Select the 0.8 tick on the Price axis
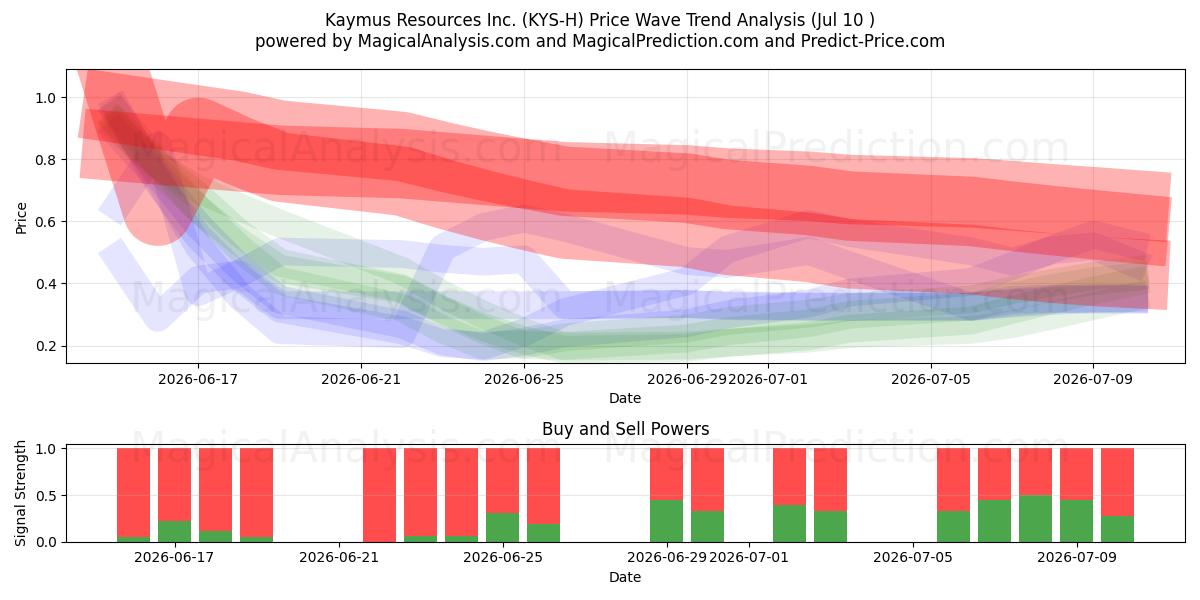The height and width of the screenshot is (600, 1200). click(x=47, y=160)
